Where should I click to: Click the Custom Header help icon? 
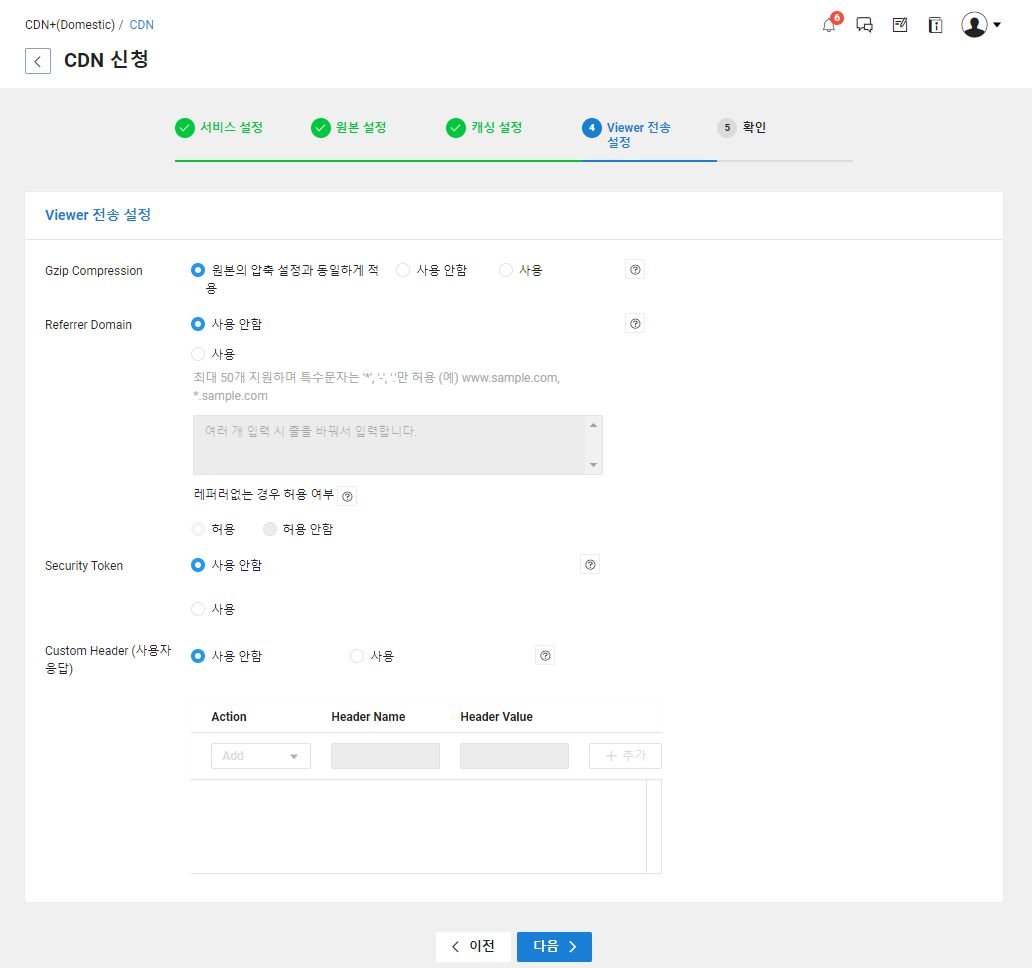[545, 655]
